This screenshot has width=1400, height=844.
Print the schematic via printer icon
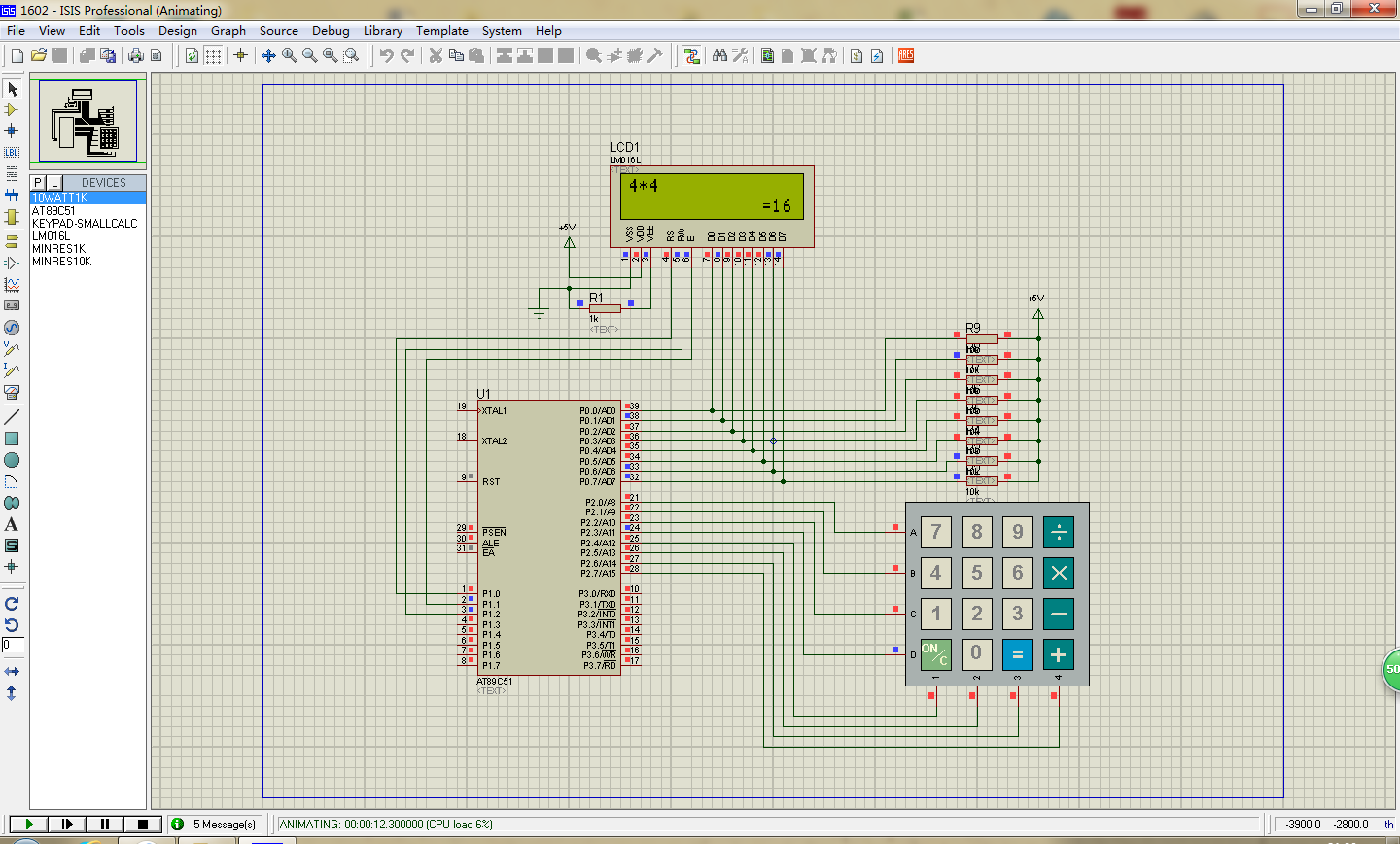(x=136, y=55)
